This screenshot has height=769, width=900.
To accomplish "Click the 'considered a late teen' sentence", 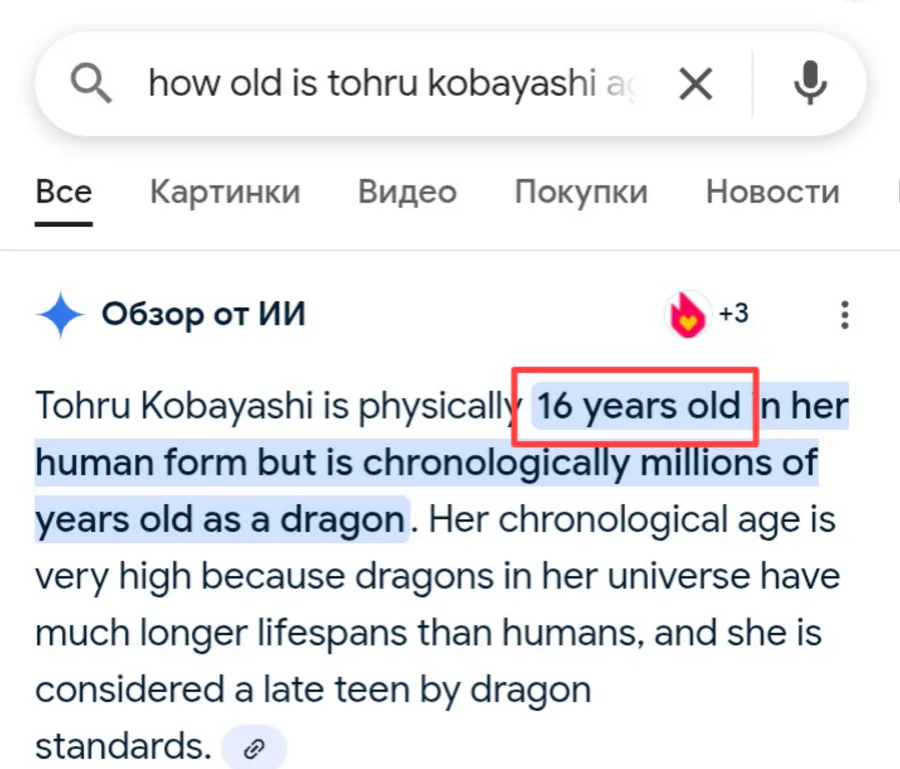I will coord(222,690).
